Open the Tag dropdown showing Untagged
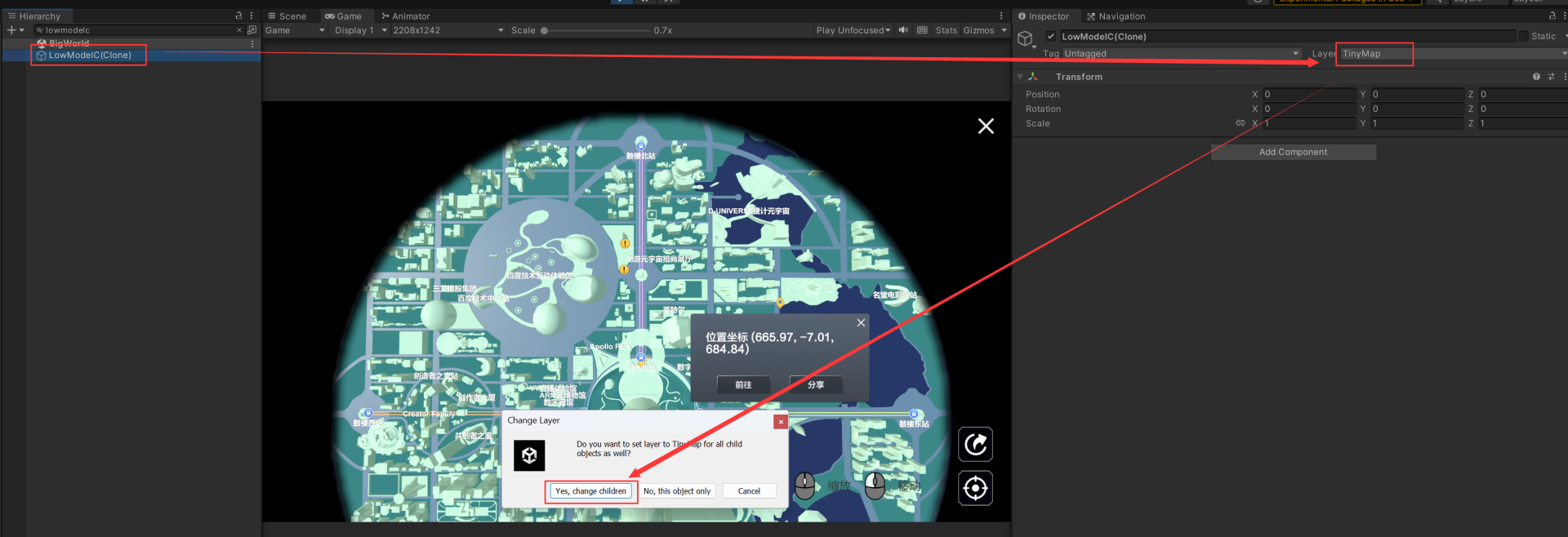 point(1180,54)
